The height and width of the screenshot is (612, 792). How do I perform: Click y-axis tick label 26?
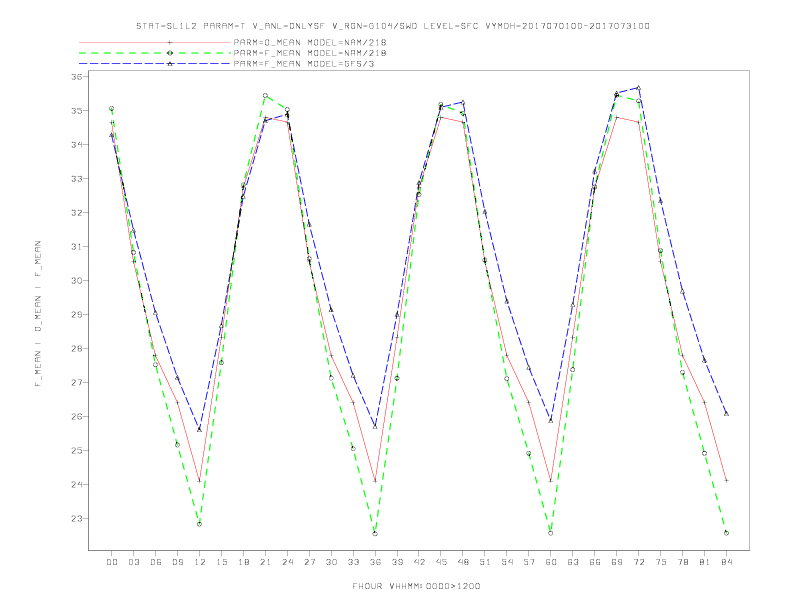(77, 417)
